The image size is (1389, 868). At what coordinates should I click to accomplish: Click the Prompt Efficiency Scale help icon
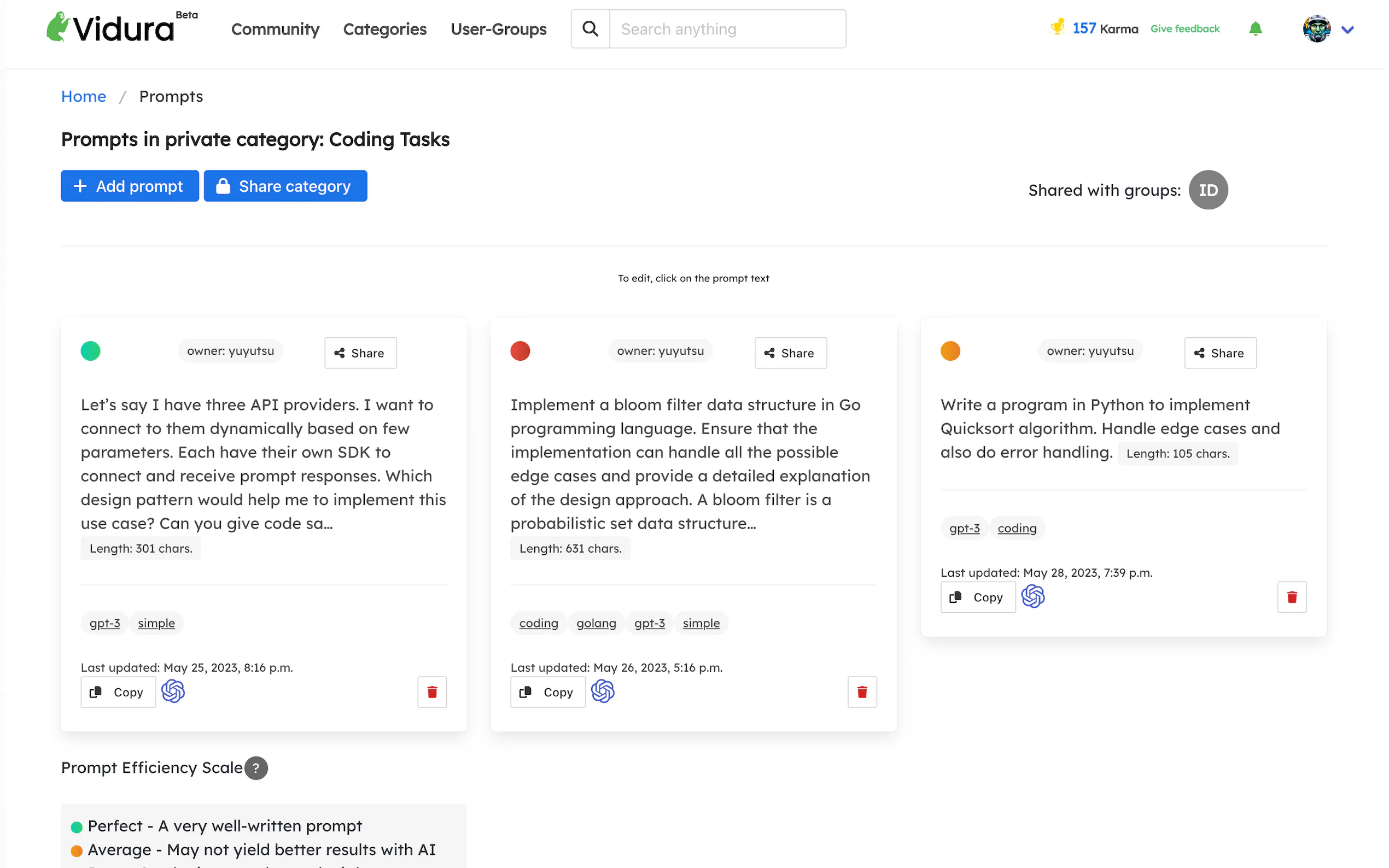coord(256,767)
